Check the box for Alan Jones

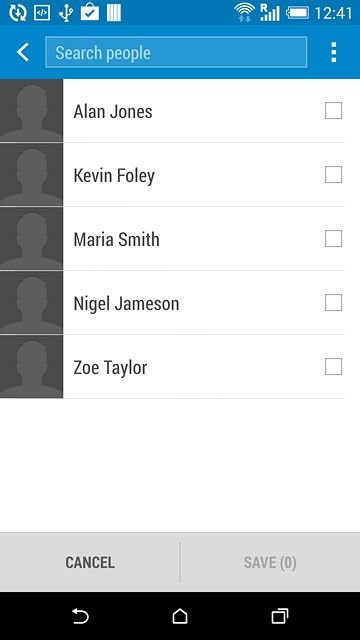[333, 111]
